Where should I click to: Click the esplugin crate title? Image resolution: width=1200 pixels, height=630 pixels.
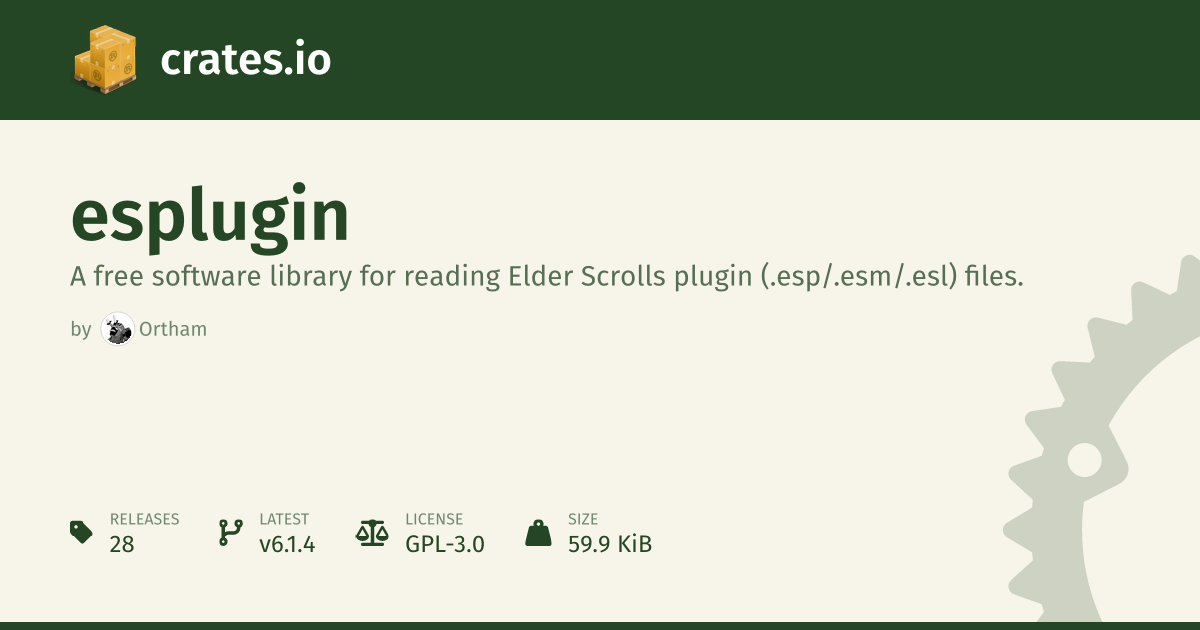tap(210, 215)
